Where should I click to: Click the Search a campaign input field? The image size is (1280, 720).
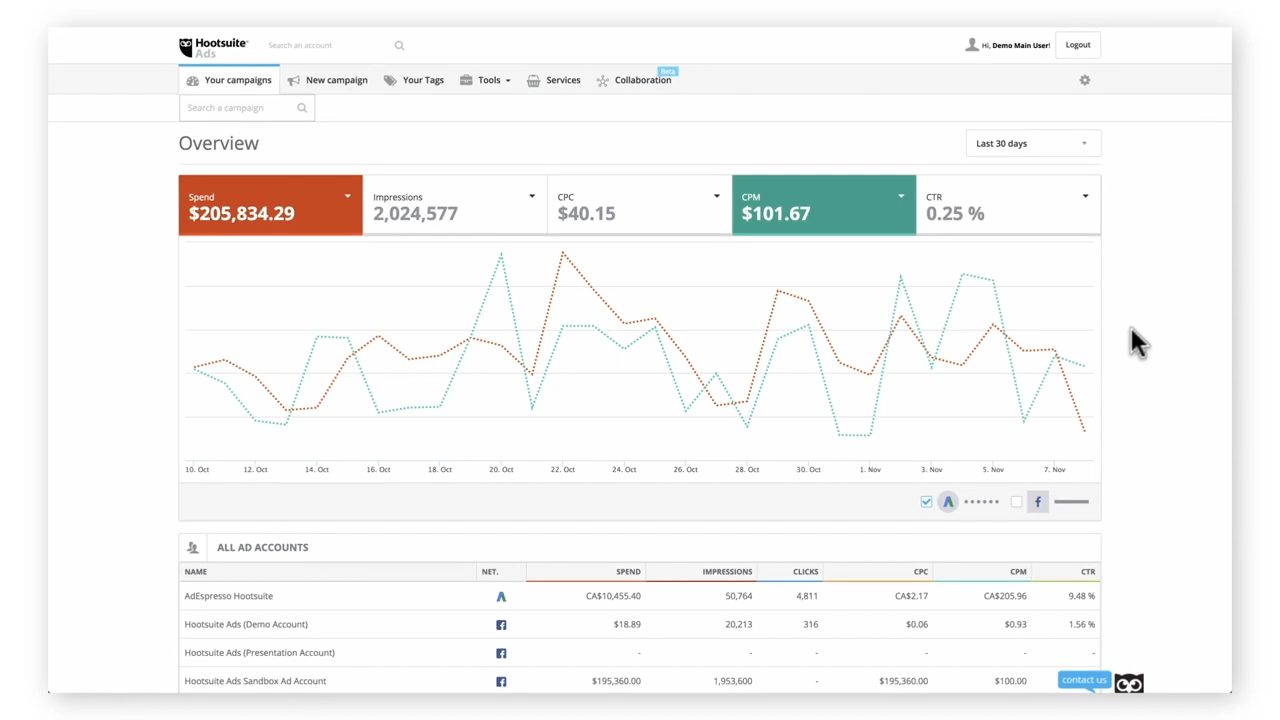[238, 108]
